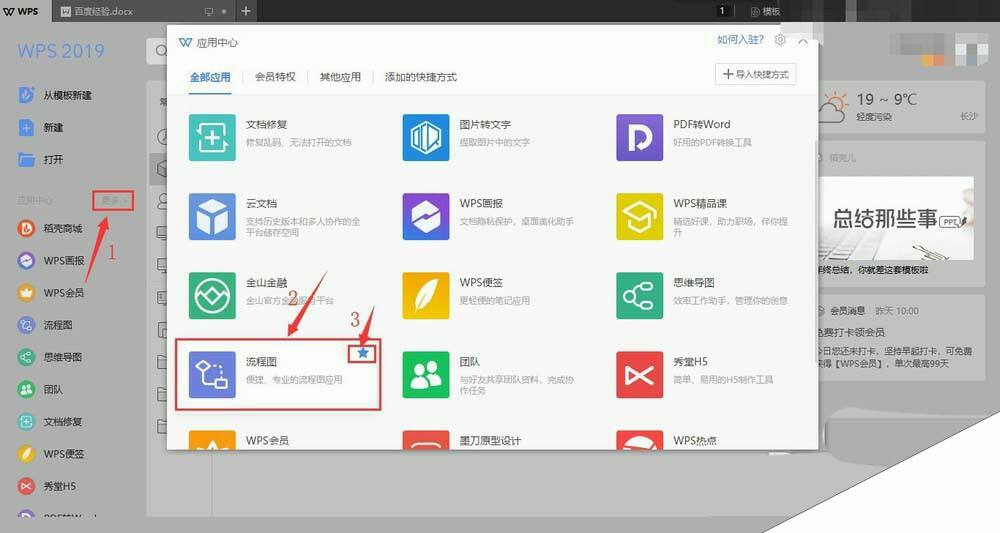Open 文档修复 app icon in 应用中心

212,137
